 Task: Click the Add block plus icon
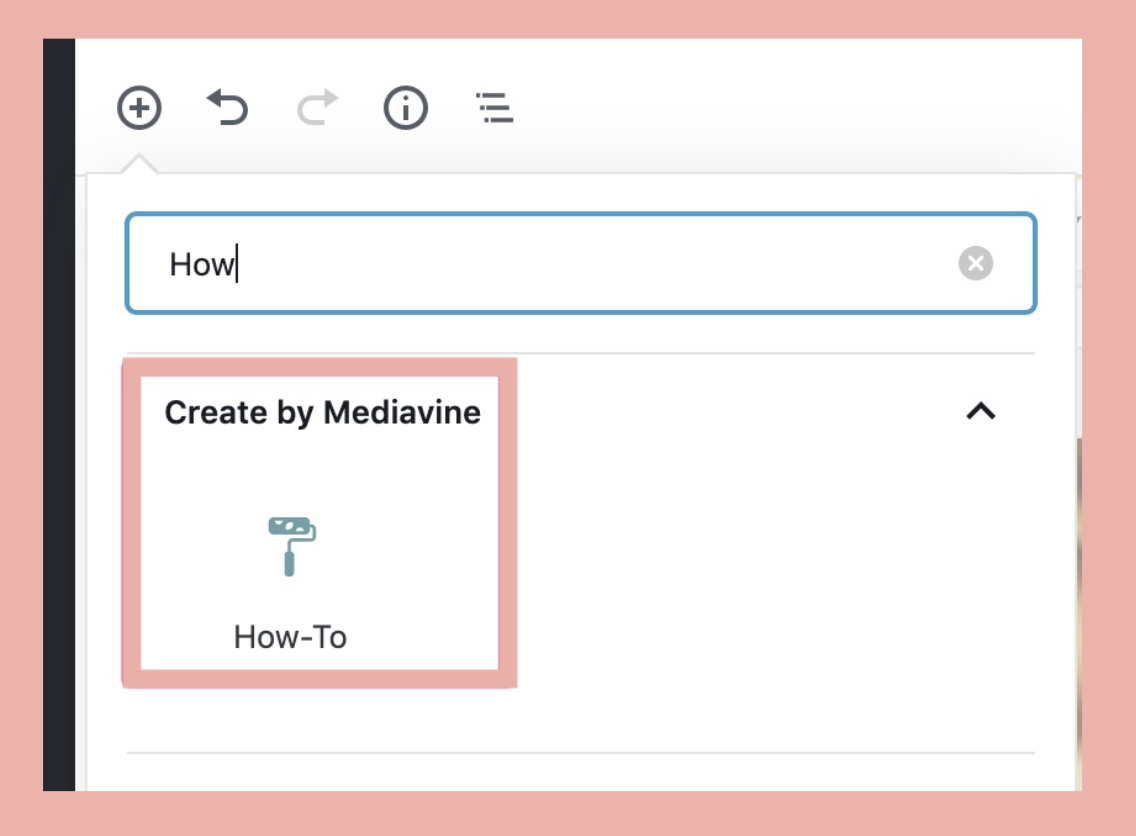tap(139, 107)
